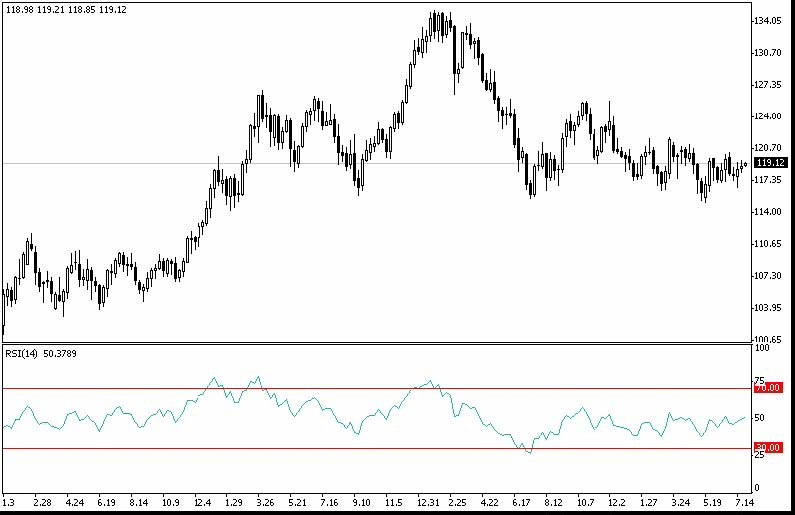Select the 1.3 date on time axis
Screen dimensions: 795x515
[9, 500]
